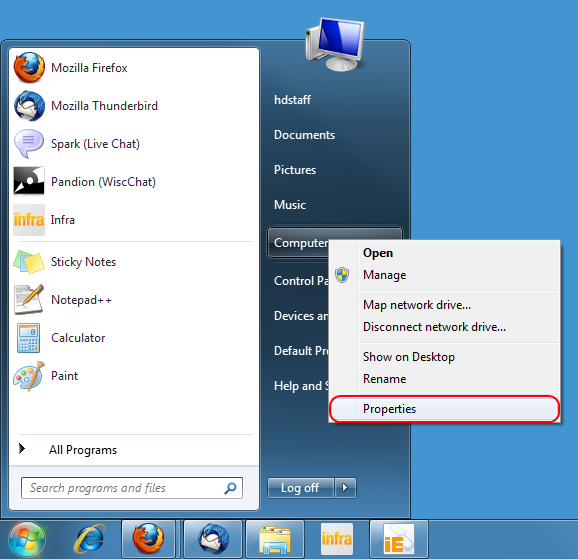Select Disconnect network drive...
The image size is (578, 559).
(444, 327)
